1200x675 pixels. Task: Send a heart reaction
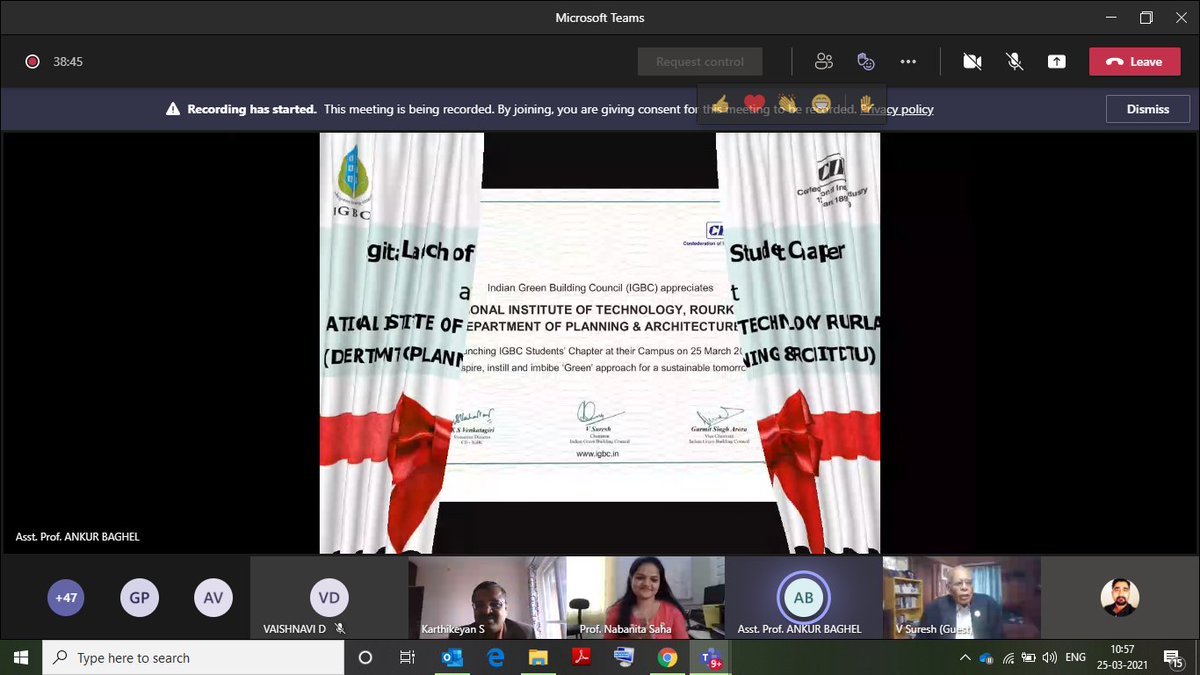pos(754,103)
